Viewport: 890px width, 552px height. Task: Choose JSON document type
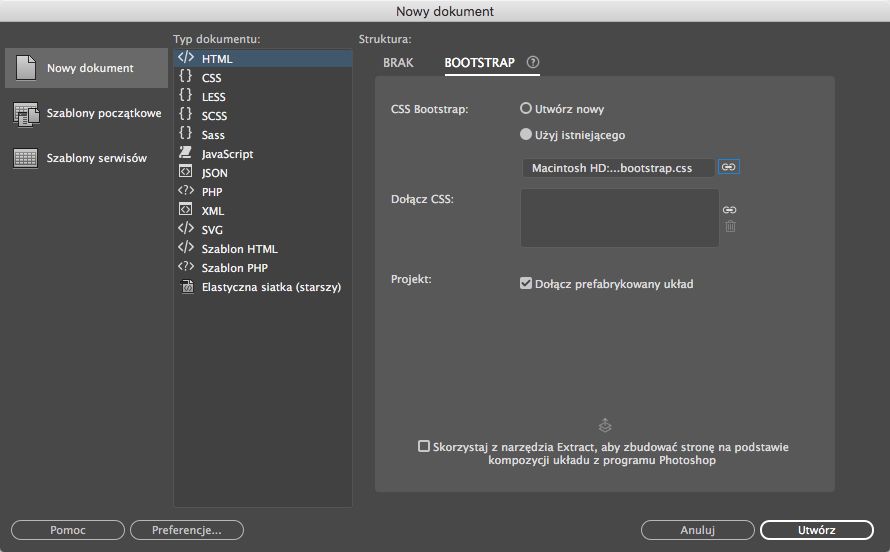[263, 172]
